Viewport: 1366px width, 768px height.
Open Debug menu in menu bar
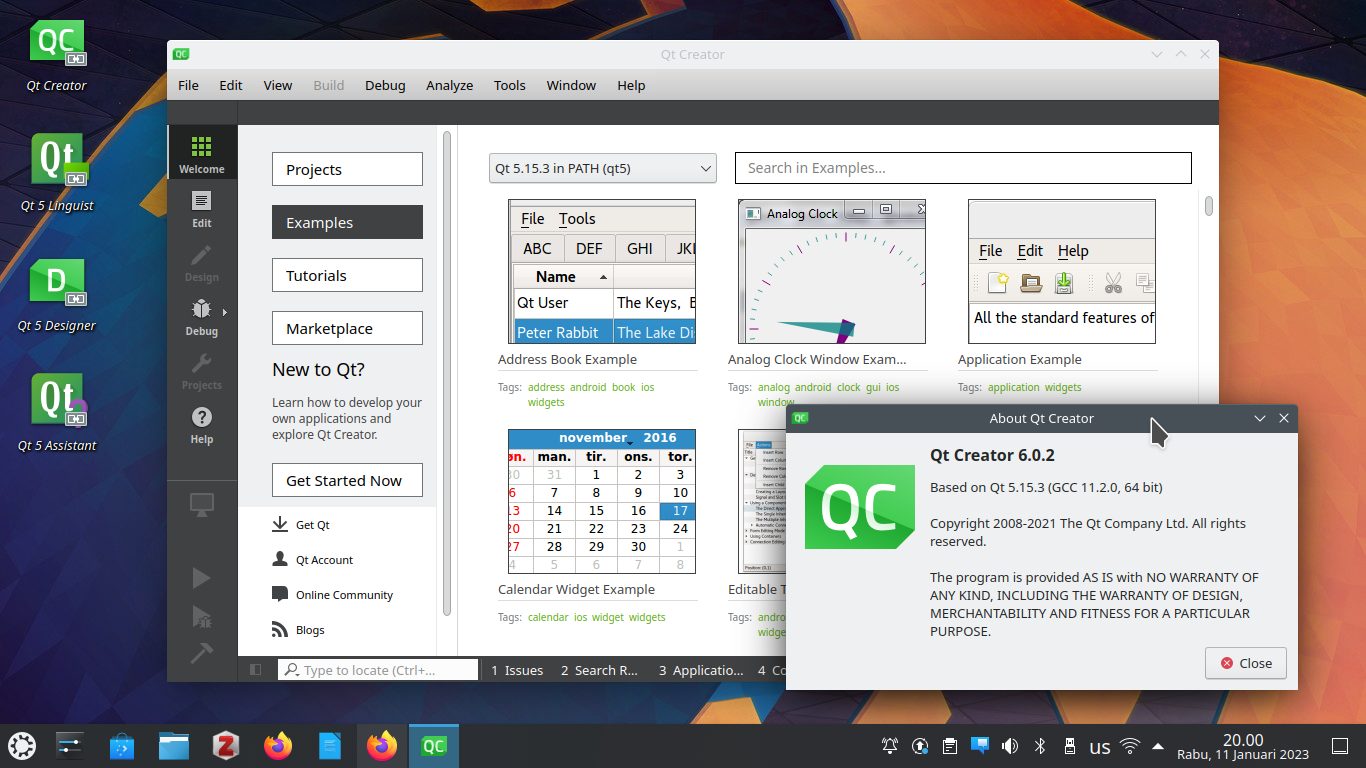(x=385, y=85)
